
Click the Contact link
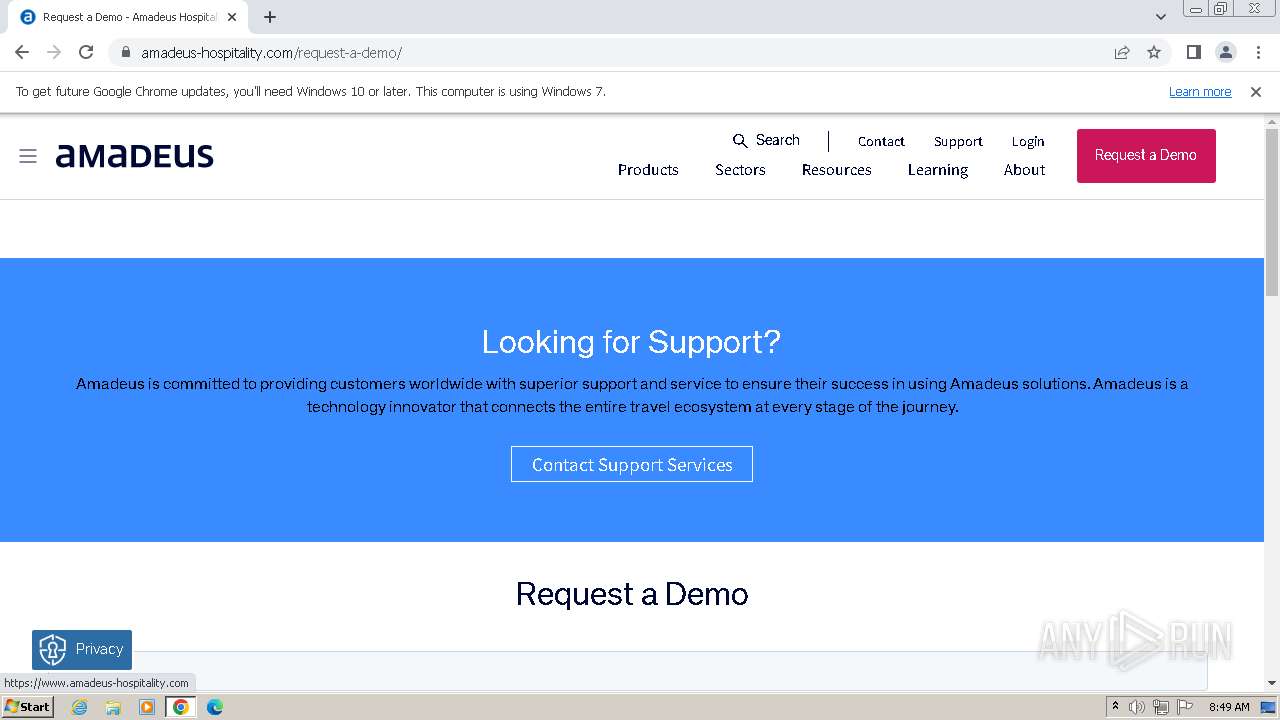(x=881, y=141)
